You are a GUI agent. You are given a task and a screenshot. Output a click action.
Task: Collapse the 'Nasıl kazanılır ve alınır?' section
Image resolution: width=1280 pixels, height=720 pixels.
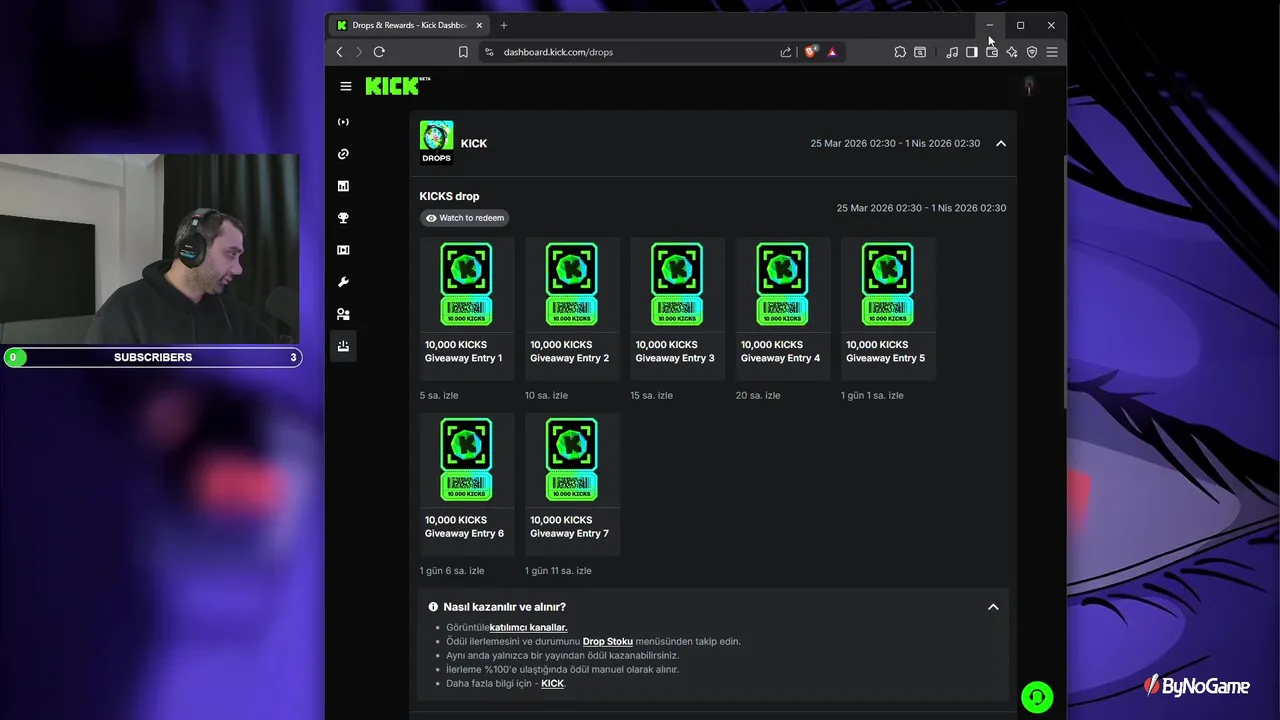tap(993, 607)
